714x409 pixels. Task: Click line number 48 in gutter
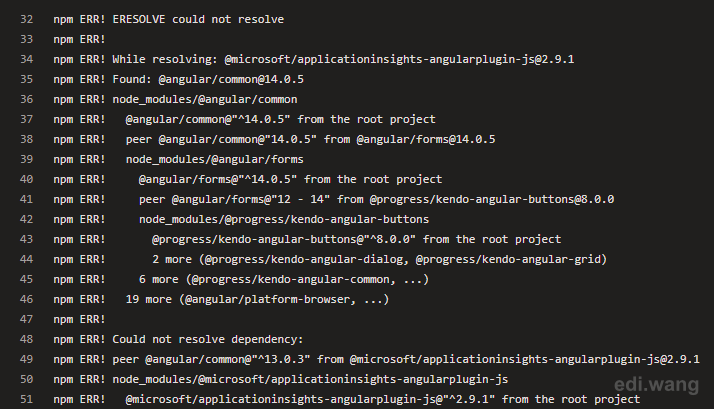point(26,339)
